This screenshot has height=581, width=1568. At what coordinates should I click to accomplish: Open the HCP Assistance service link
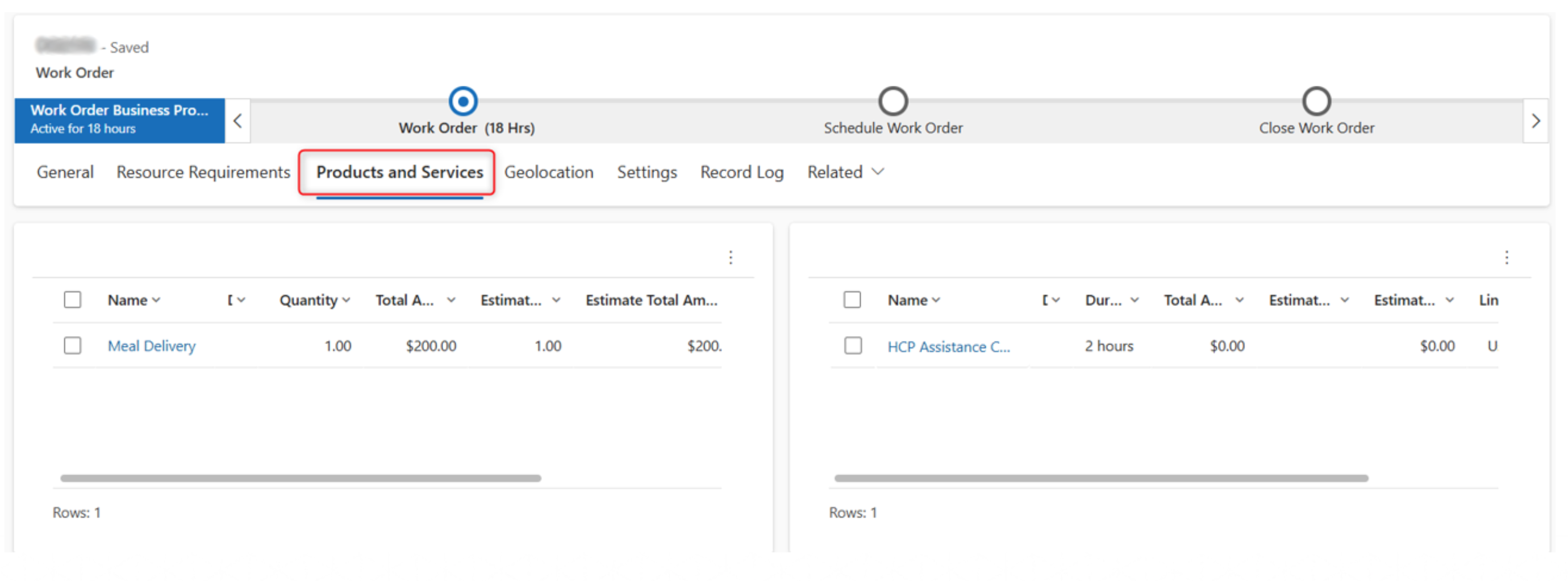click(x=948, y=347)
